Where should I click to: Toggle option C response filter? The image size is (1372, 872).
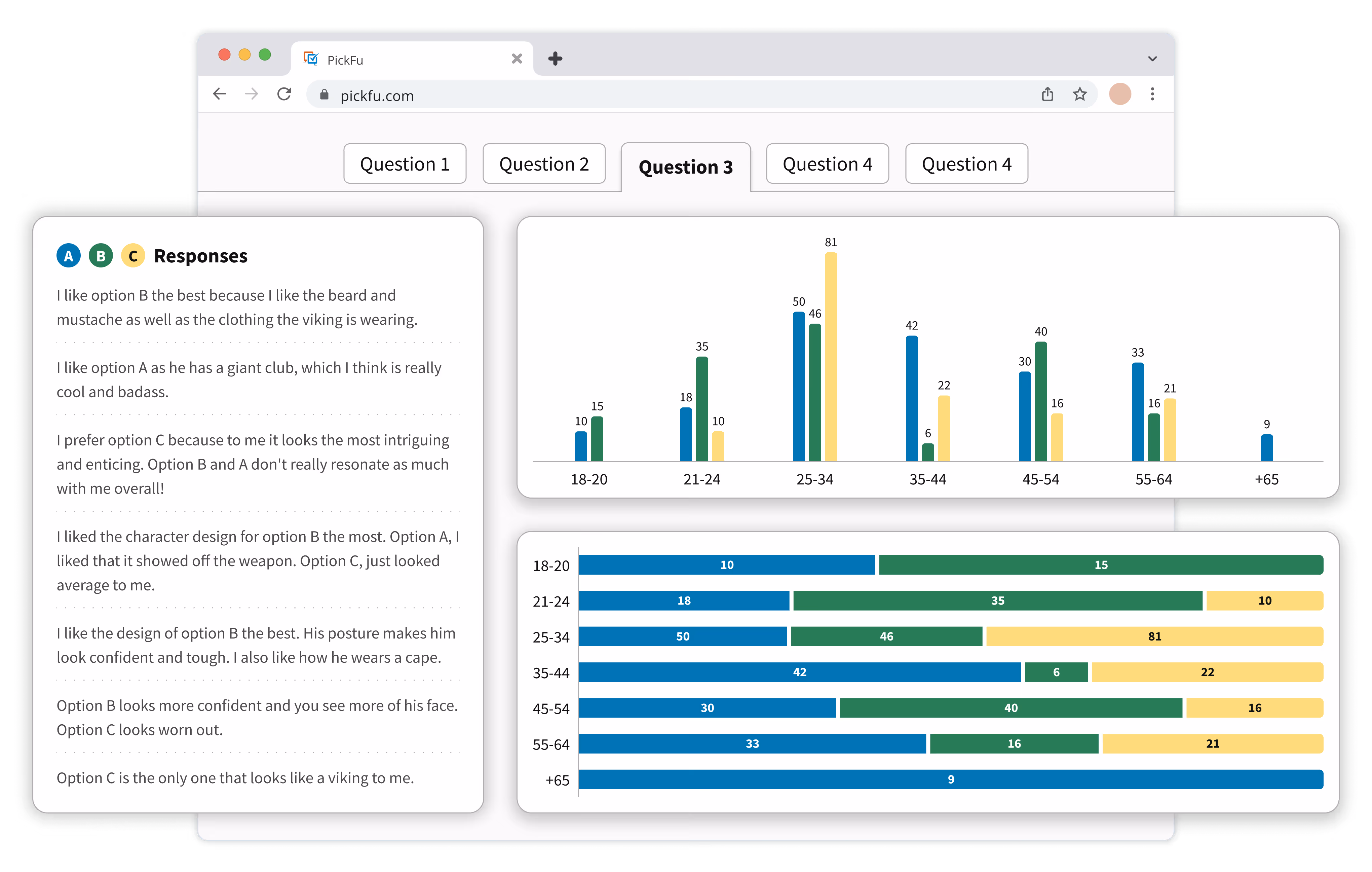tap(133, 256)
